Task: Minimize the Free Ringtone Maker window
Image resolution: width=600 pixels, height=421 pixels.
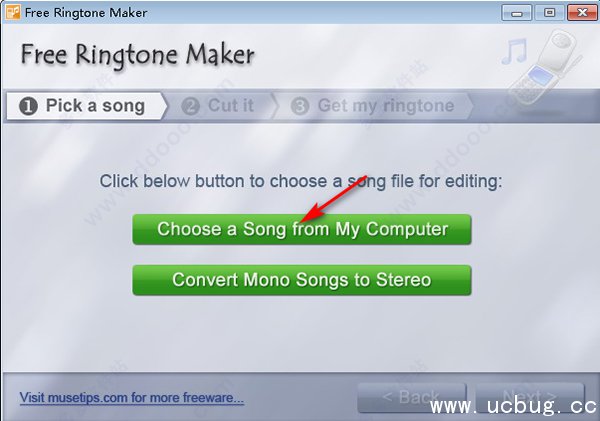Action: pyautogui.click(x=517, y=13)
